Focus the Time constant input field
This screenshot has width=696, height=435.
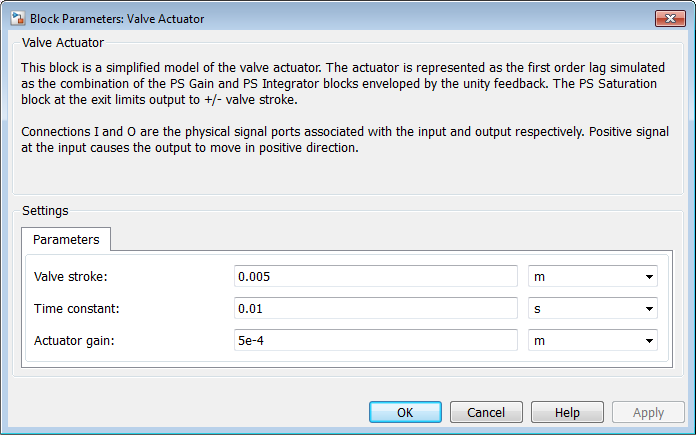click(x=375, y=309)
